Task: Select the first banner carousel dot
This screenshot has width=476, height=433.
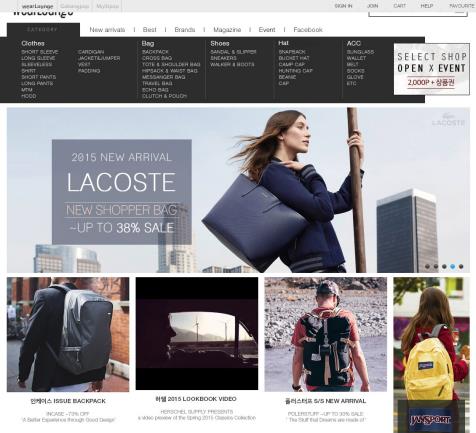Action: (x=427, y=266)
